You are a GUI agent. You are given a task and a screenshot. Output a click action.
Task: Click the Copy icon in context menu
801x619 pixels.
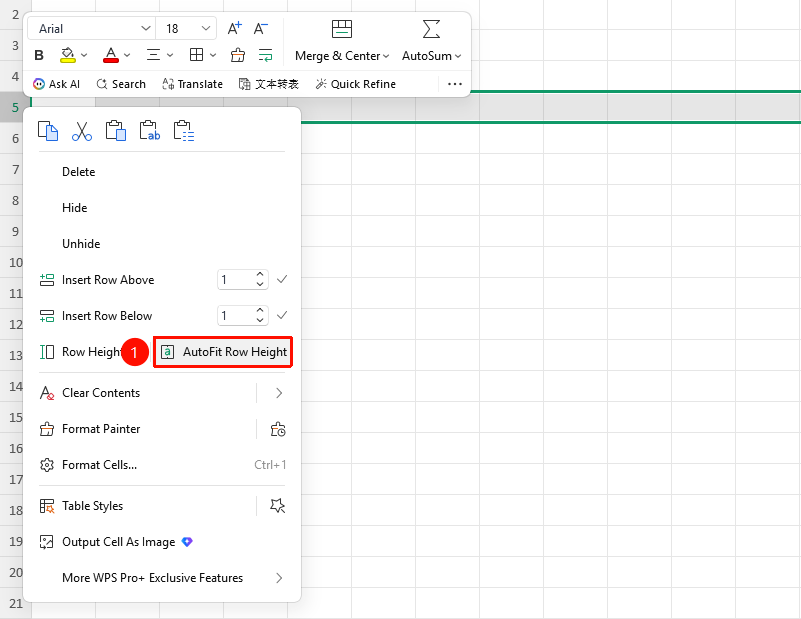[x=48, y=131]
